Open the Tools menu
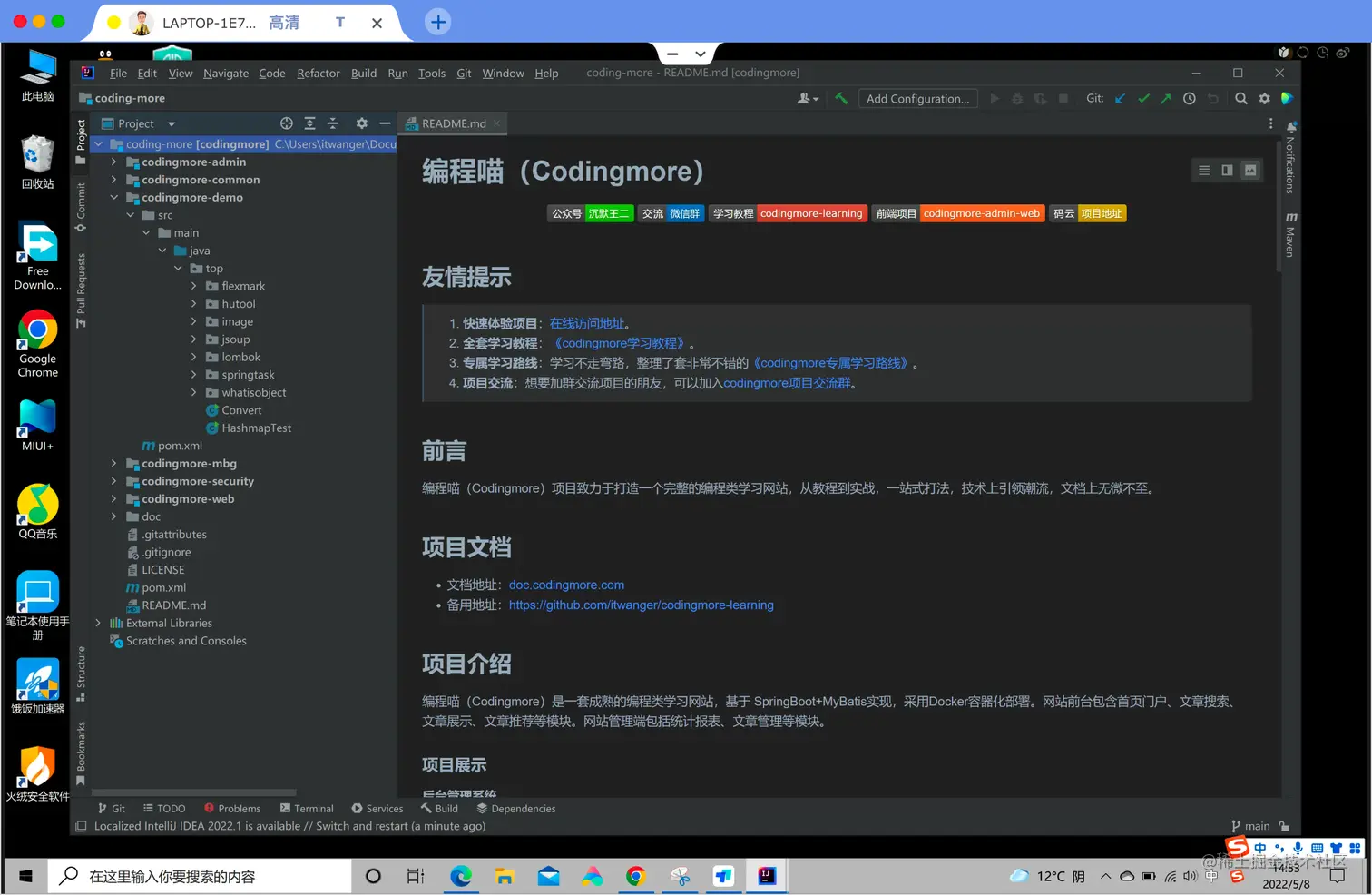 click(432, 74)
